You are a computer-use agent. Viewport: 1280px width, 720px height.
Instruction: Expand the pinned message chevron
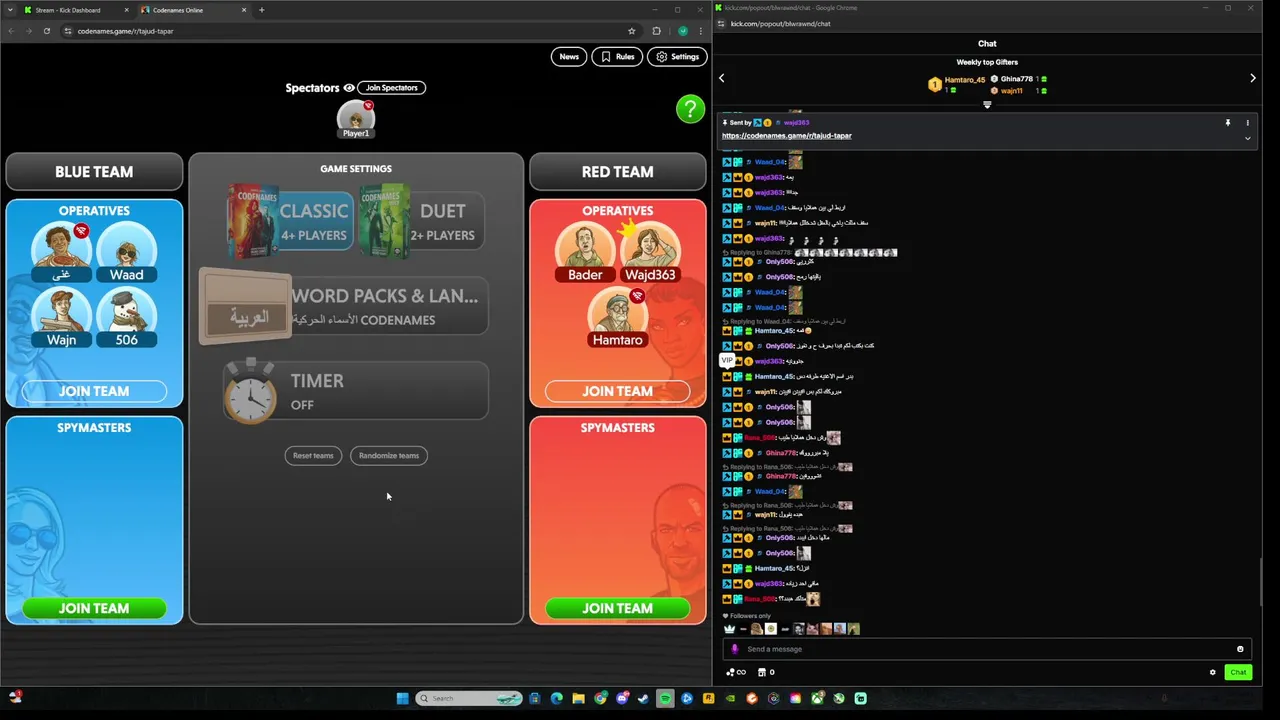tap(1247, 138)
